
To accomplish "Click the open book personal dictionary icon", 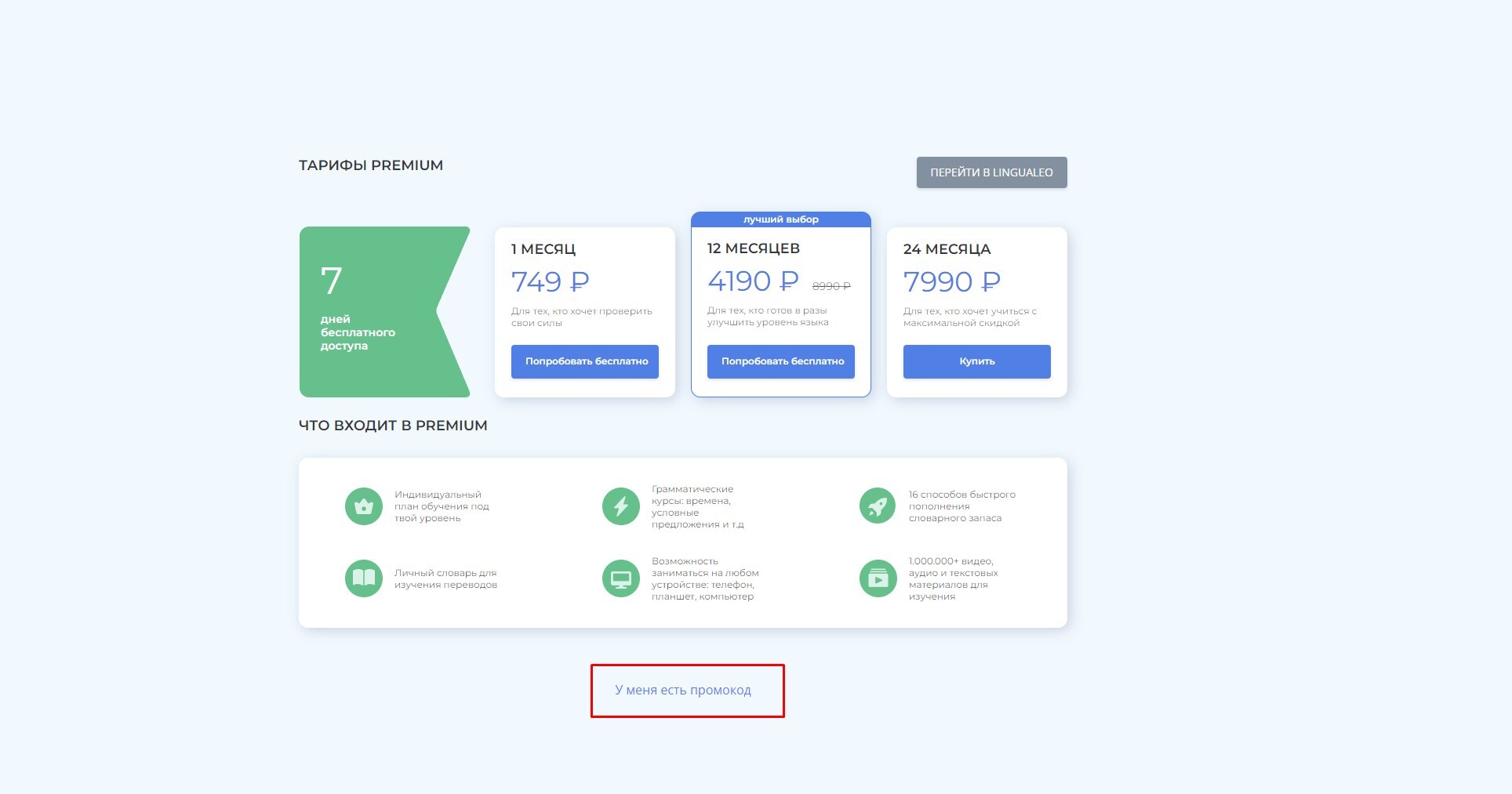I will point(364,578).
